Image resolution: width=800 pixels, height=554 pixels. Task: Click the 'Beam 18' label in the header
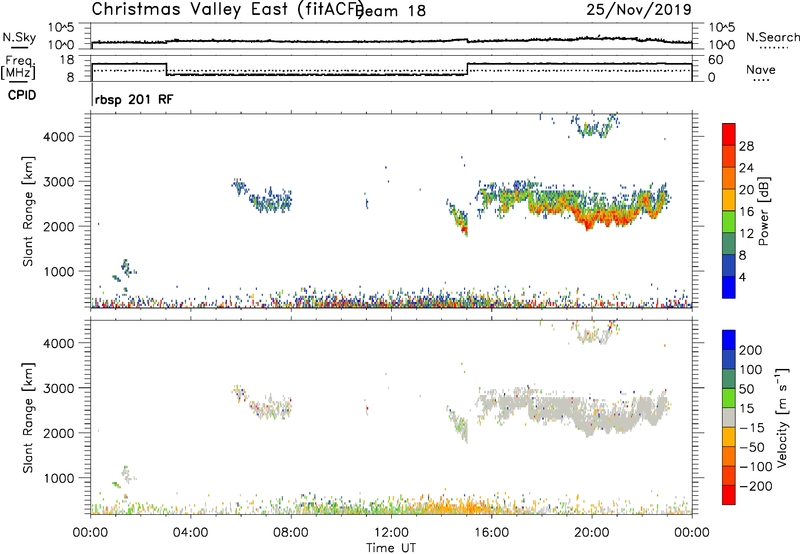(x=391, y=11)
